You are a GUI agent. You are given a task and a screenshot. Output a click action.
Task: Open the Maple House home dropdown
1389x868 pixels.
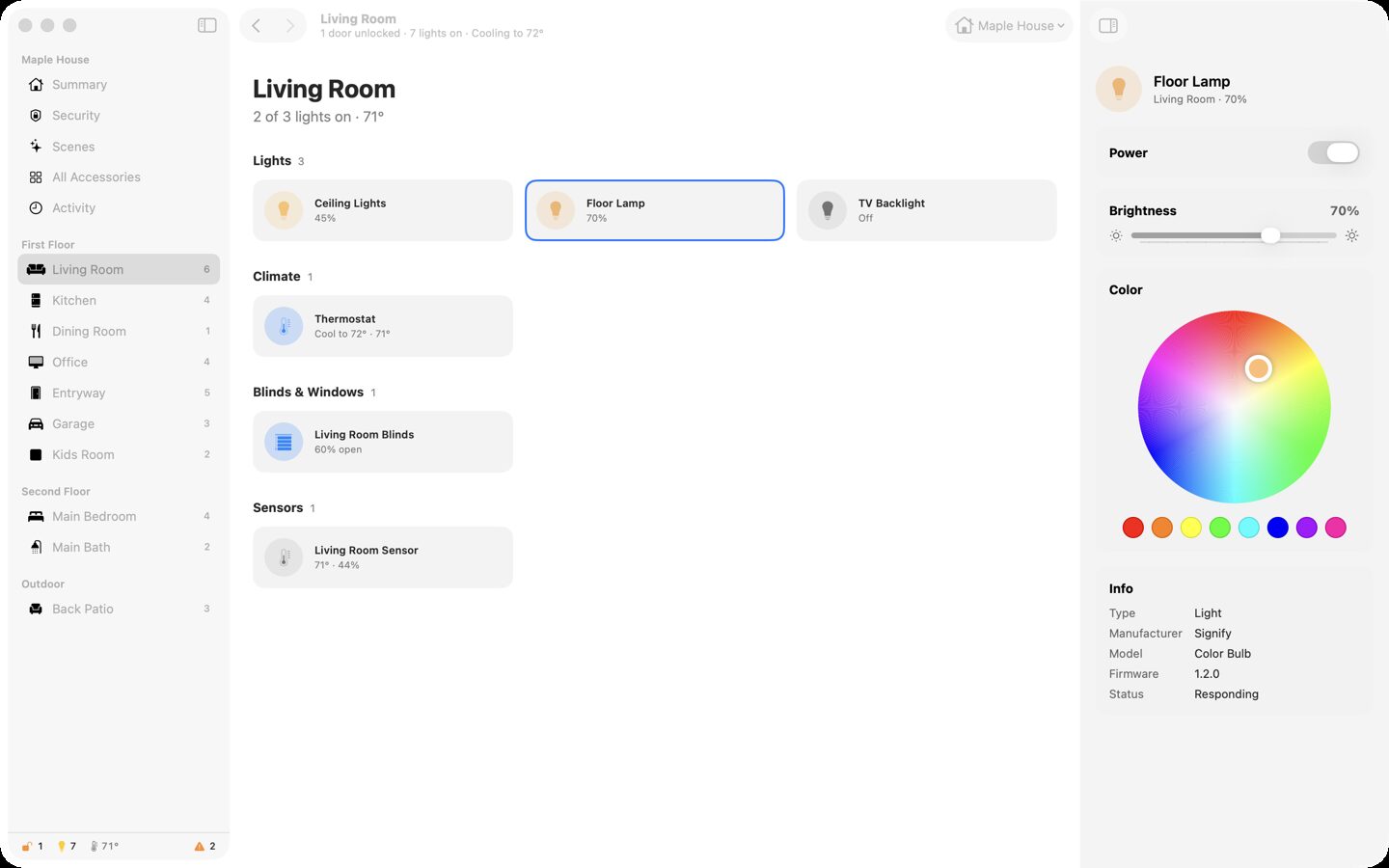pyautogui.click(x=1009, y=26)
